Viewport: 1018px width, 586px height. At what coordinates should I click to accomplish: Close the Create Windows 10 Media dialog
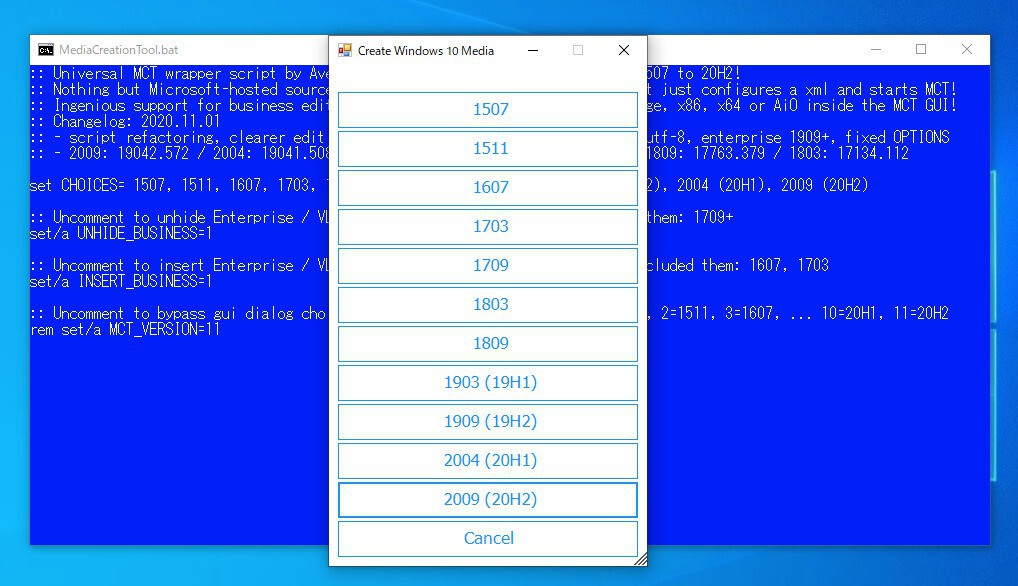624,50
